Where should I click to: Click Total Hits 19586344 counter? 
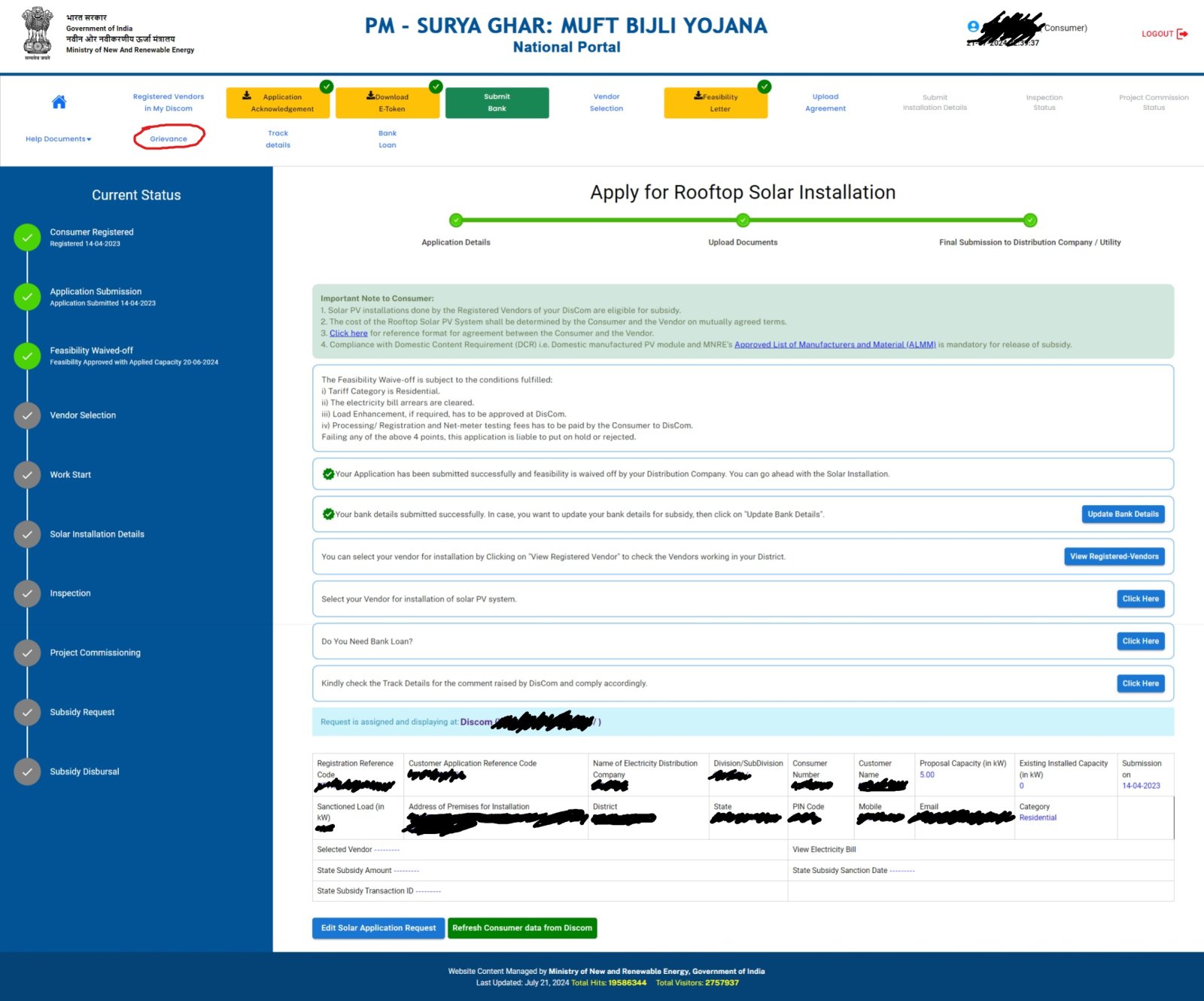pos(609,983)
